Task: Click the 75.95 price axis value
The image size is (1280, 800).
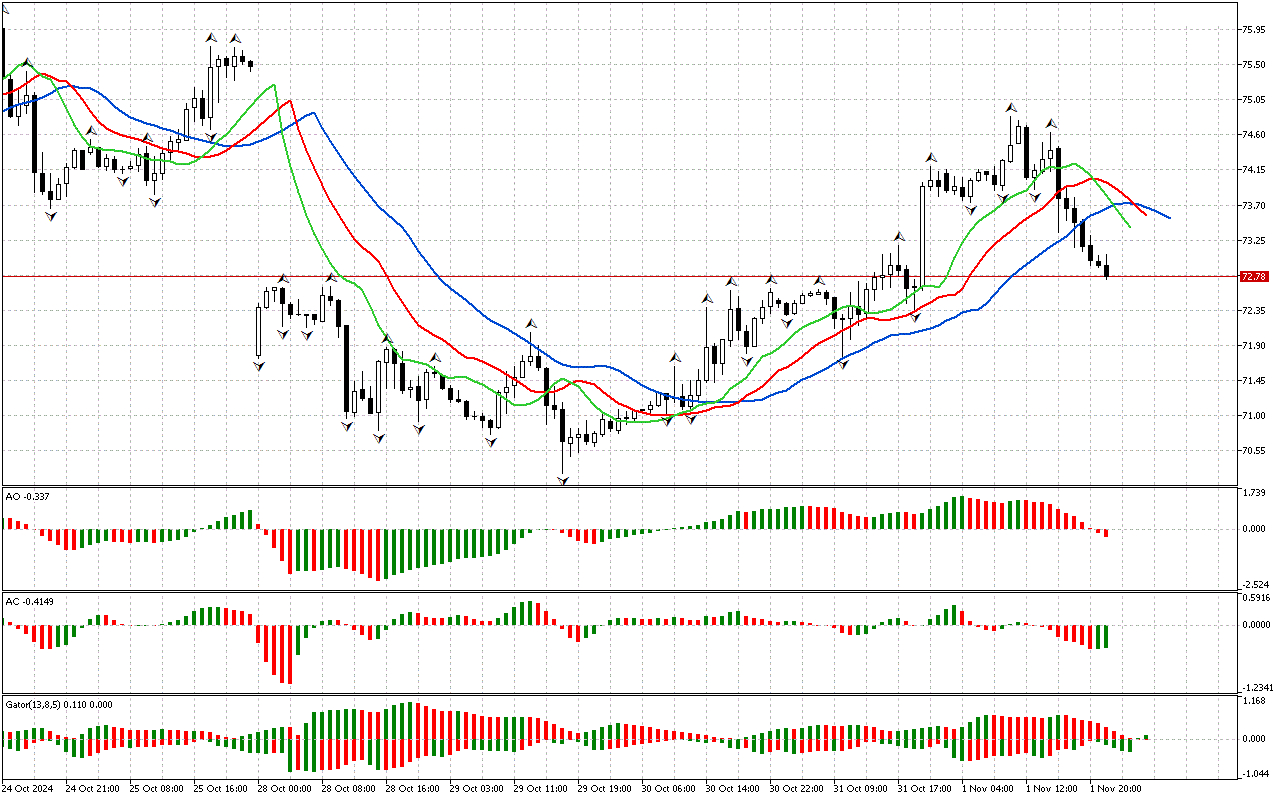Action: tap(1253, 30)
